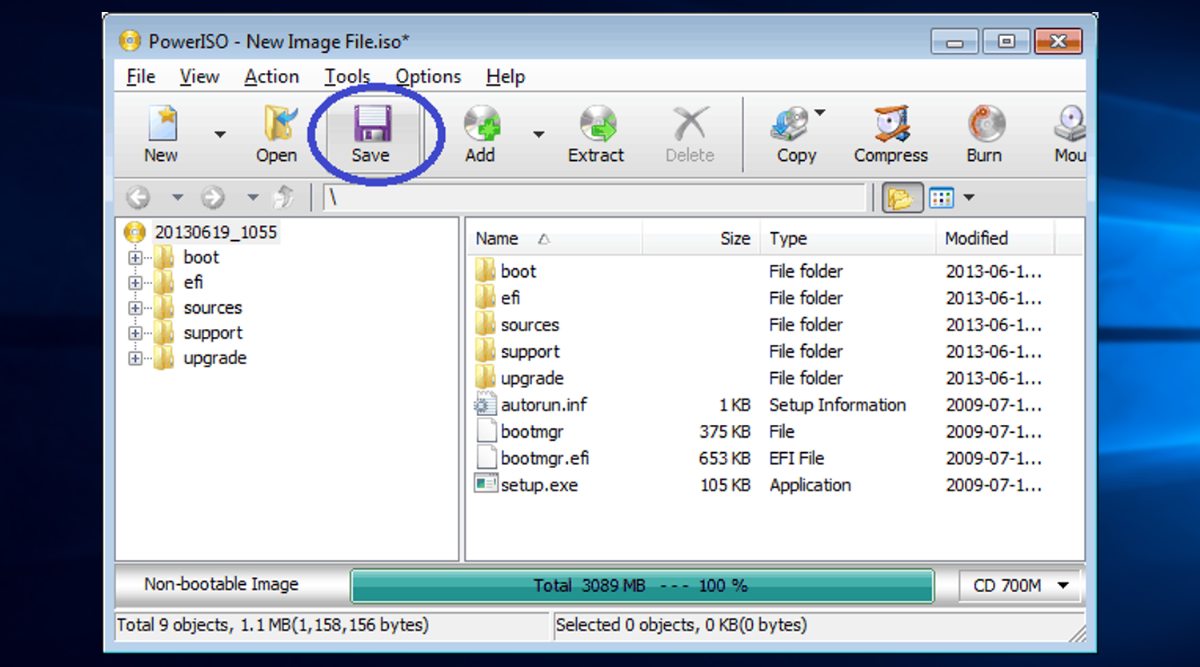The image size is (1200, 667).
Task: Click the New image toolbar icon
Action: (161, 134)
